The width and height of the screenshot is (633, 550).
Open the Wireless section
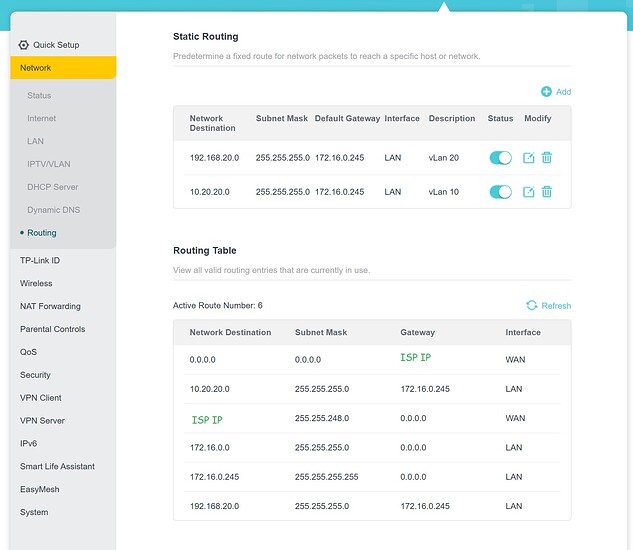point(36,283)
